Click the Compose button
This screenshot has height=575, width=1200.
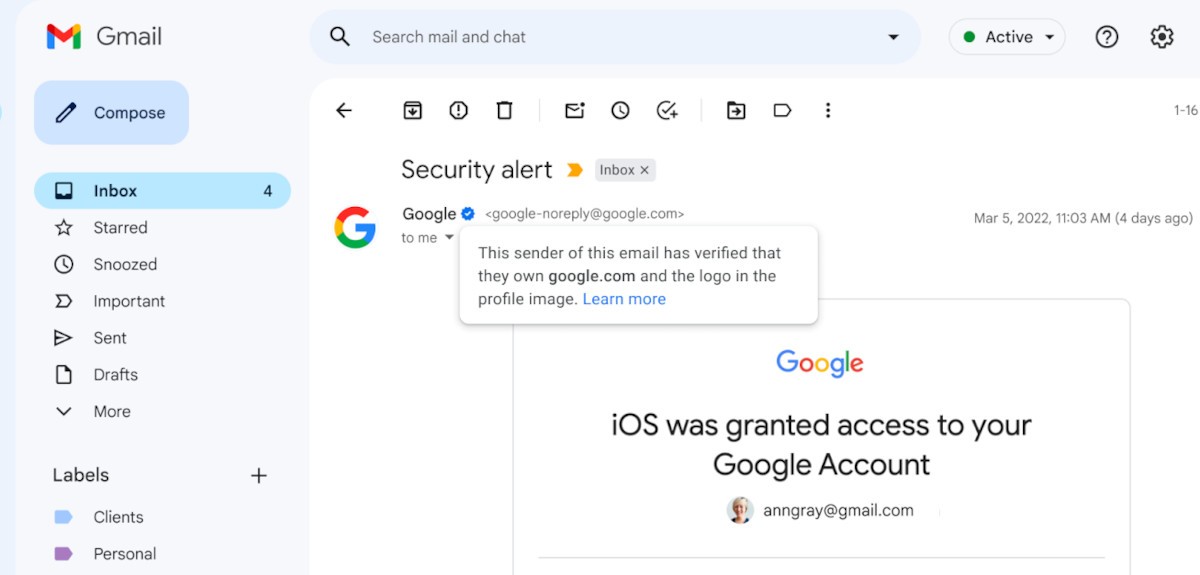tap(111, 113)
